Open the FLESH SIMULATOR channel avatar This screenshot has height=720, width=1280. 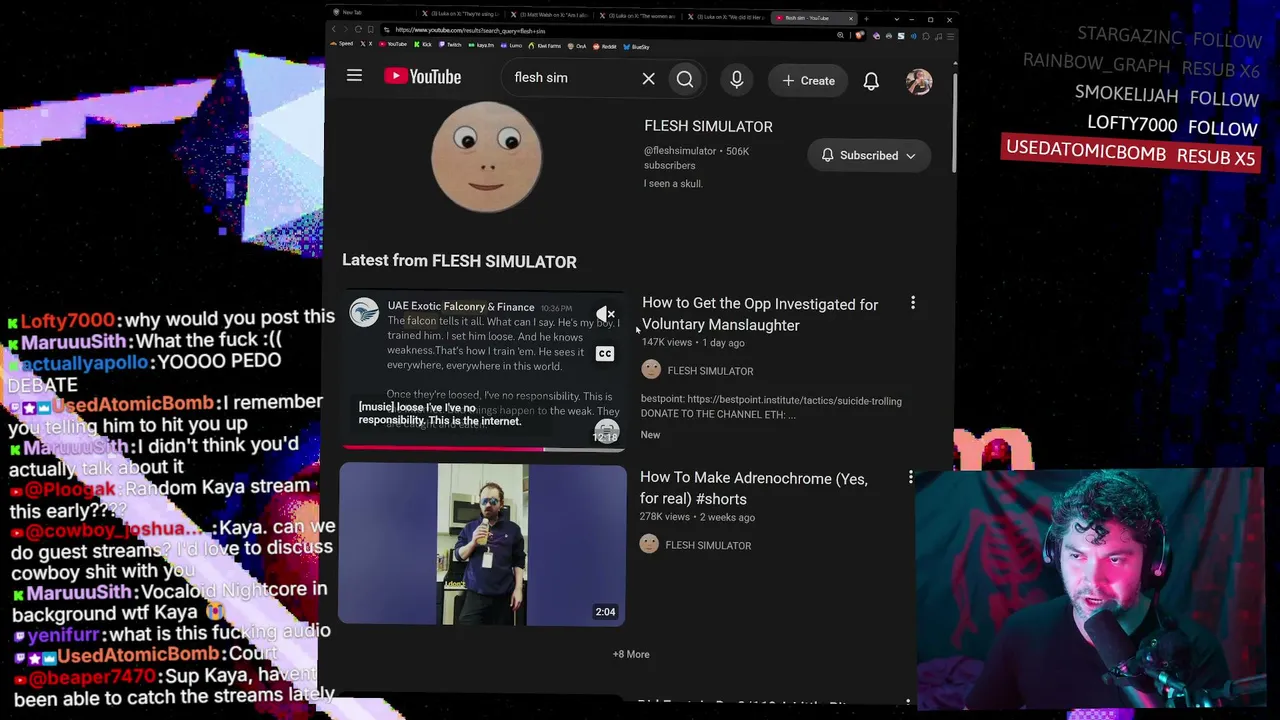pos(487,155)
